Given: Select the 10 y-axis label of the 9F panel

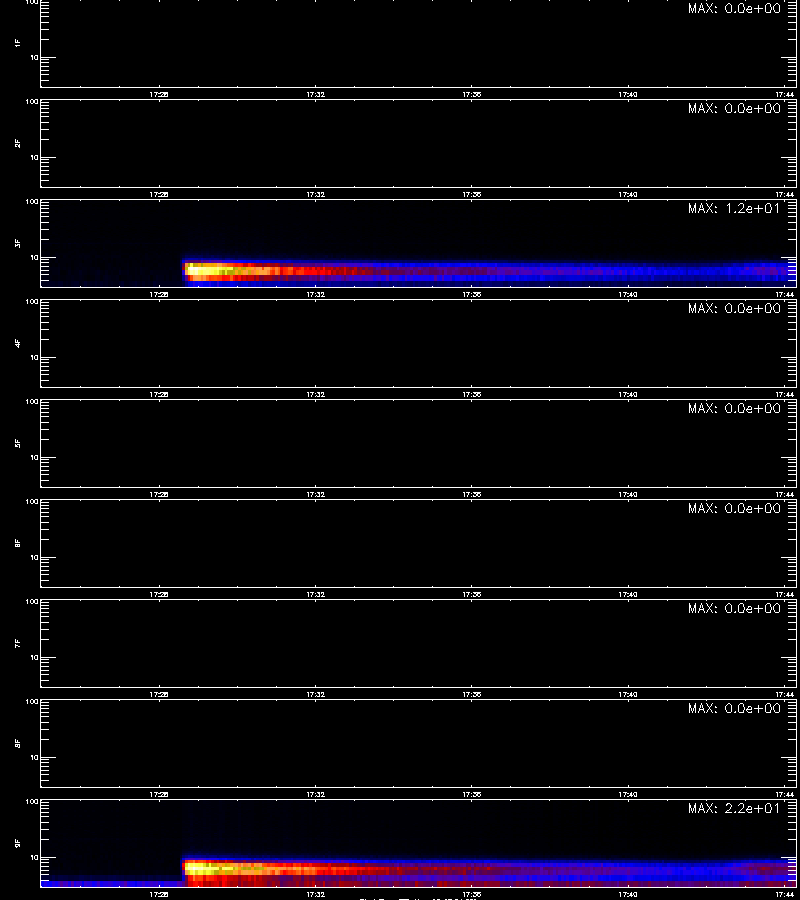Looking at the screenshot, I should coord(34,858).
